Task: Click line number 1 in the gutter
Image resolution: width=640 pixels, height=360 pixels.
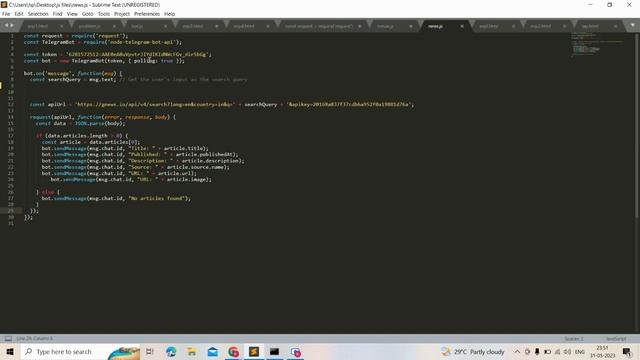Action: coord(12,36)
